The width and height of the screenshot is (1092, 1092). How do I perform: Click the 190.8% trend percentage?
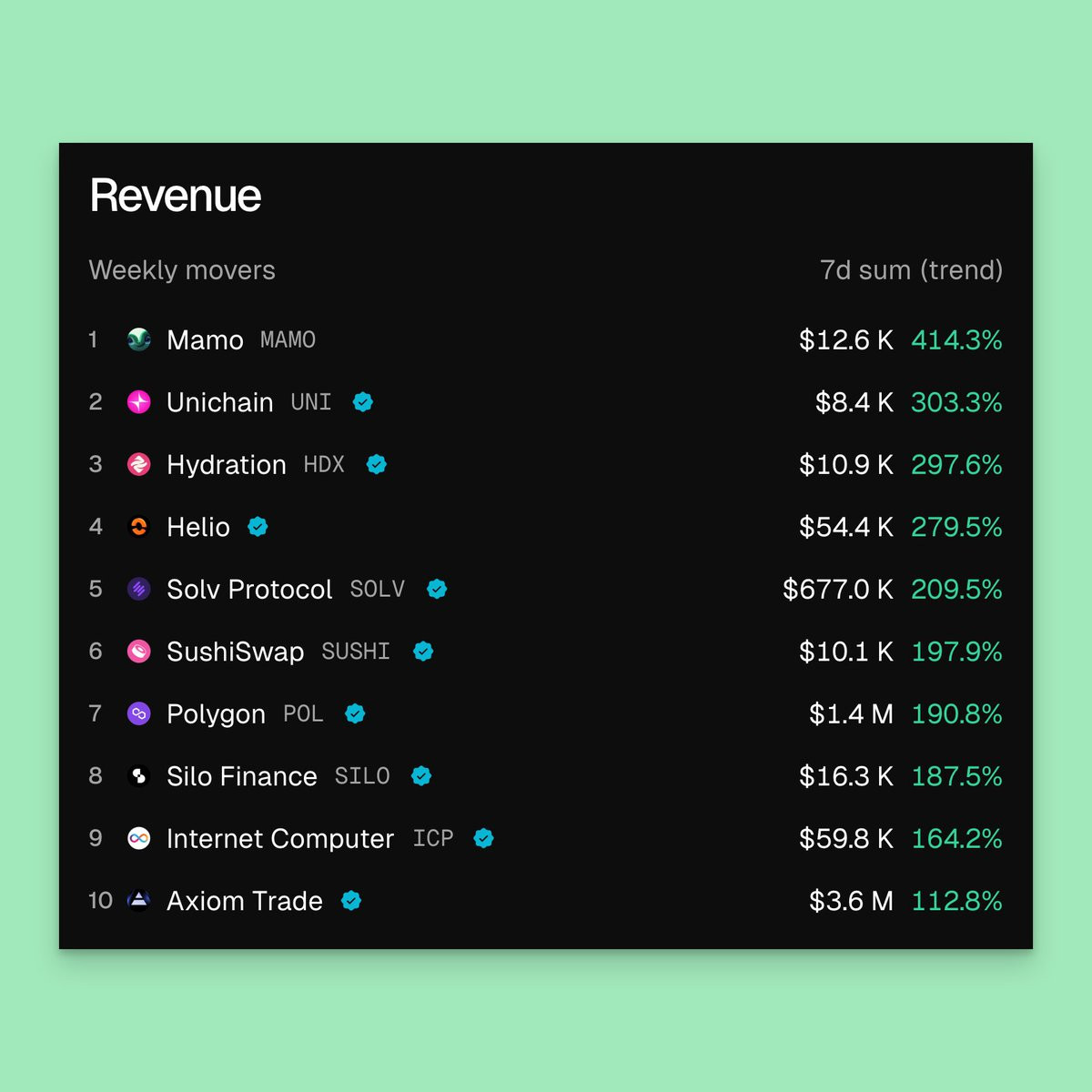pos(956,714)
